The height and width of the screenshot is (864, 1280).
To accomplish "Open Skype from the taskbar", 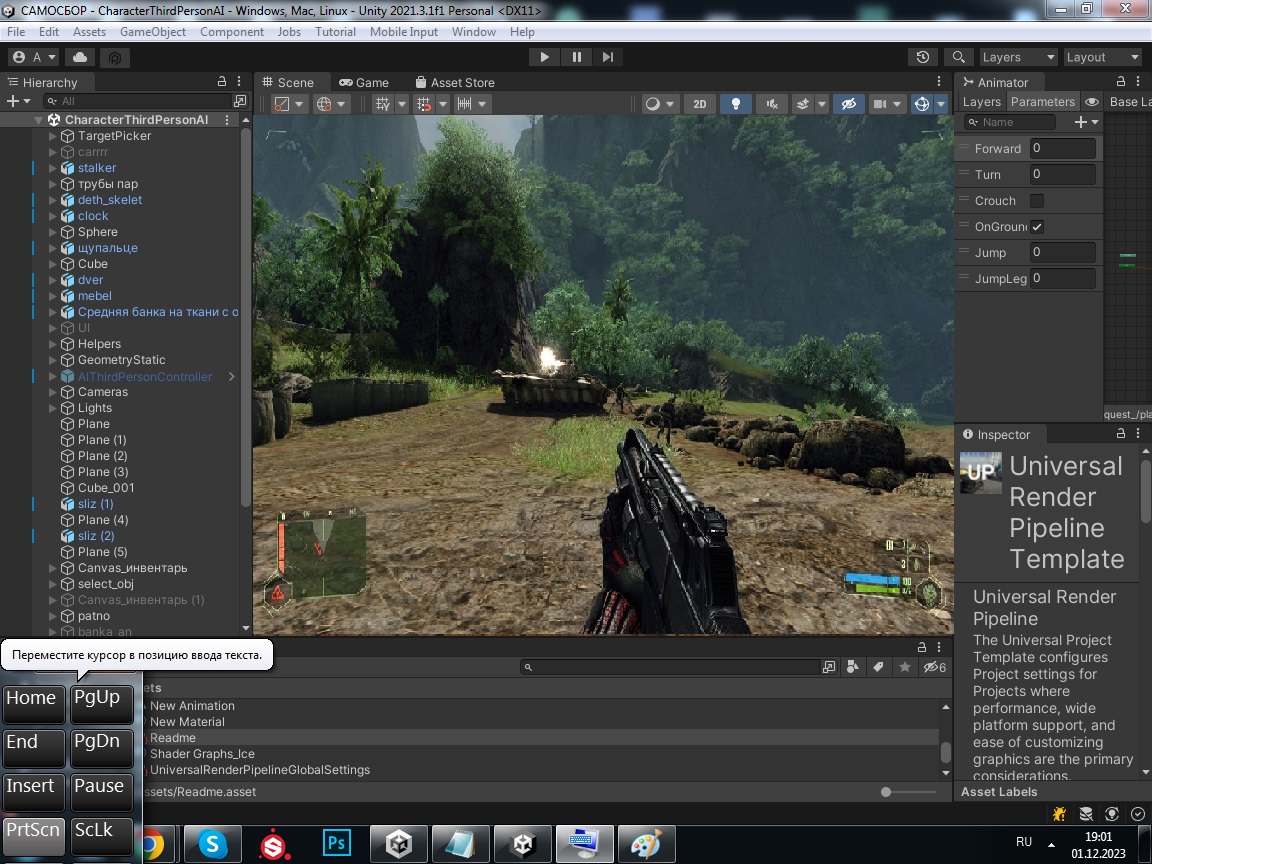I will point(213,845).
